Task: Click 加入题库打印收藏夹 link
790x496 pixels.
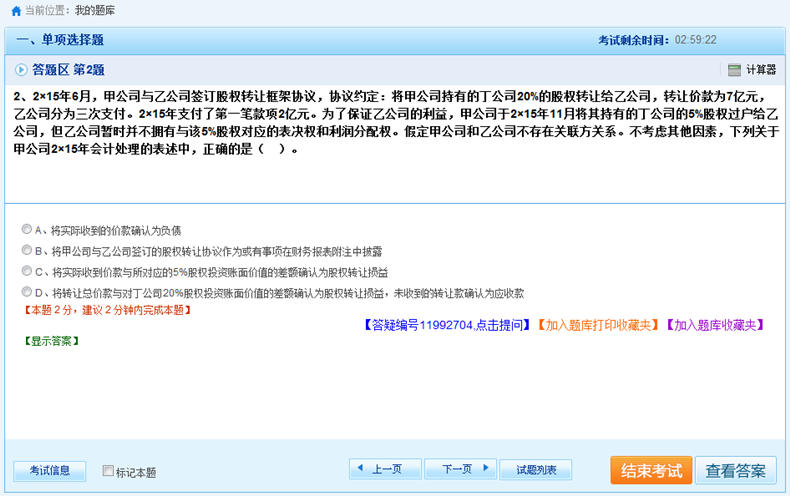Action: (x=597, y=325)
